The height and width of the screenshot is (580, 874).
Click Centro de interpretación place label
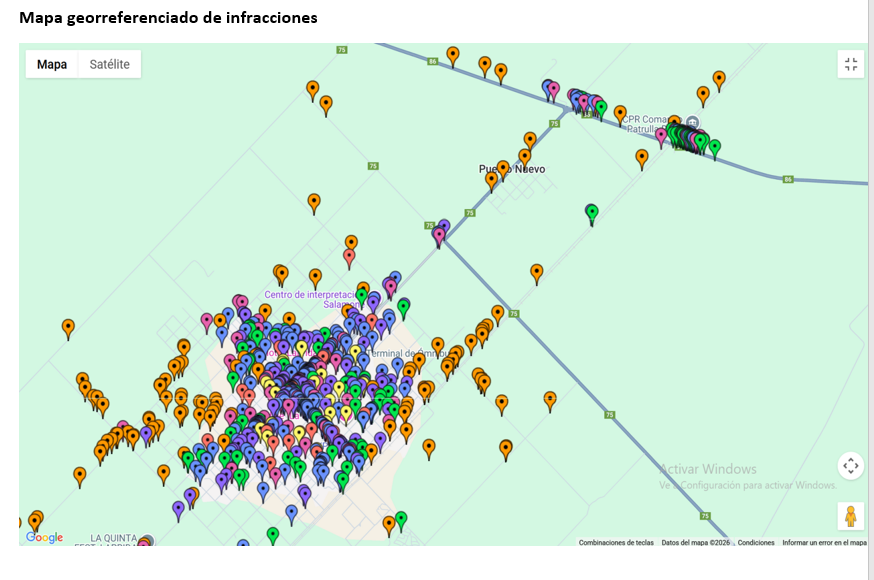click(x=308, y=295)
